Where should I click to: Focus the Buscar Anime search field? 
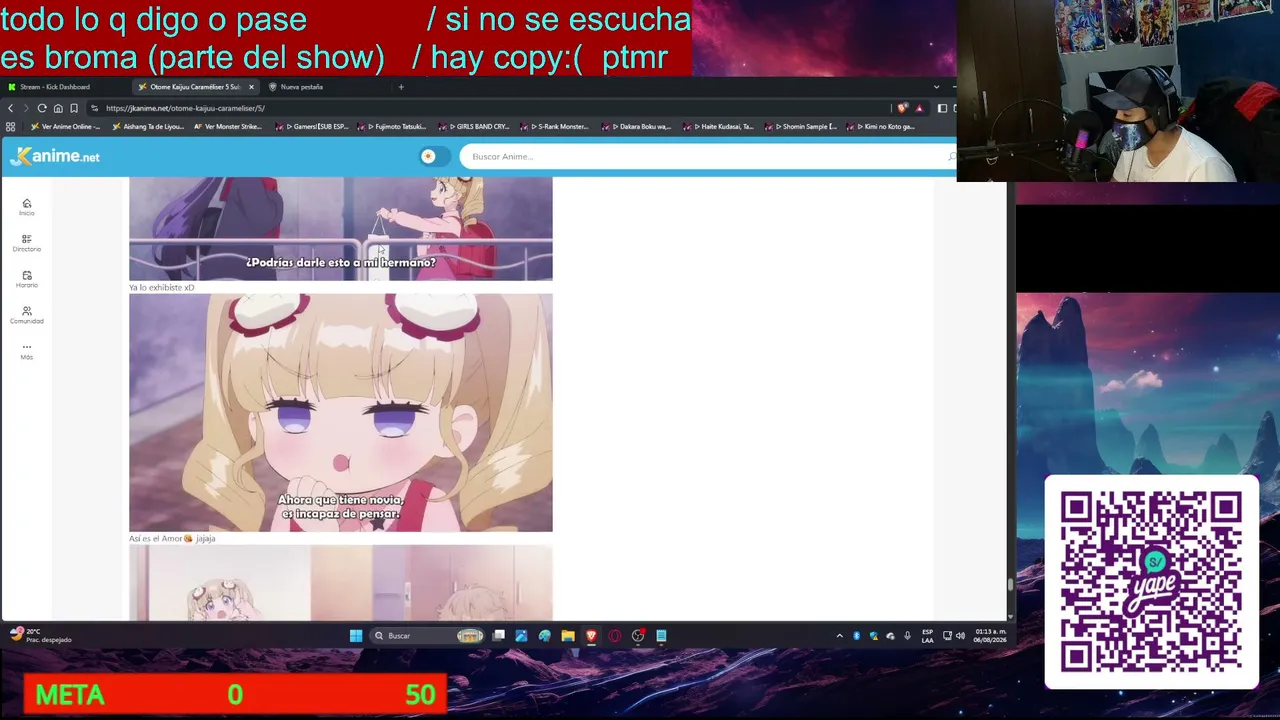pos(706,156)
